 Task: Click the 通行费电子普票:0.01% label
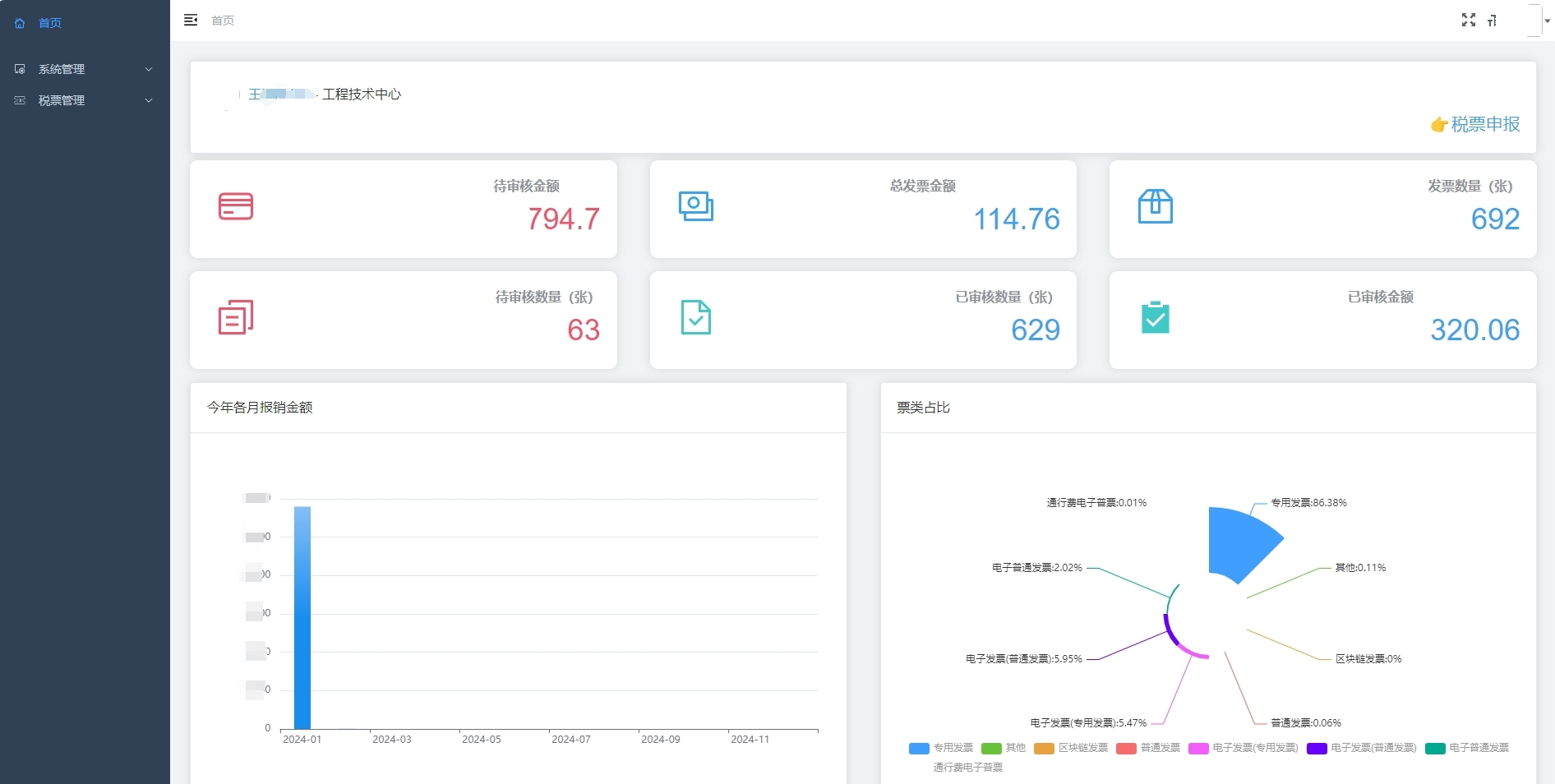click(1096, 503)
